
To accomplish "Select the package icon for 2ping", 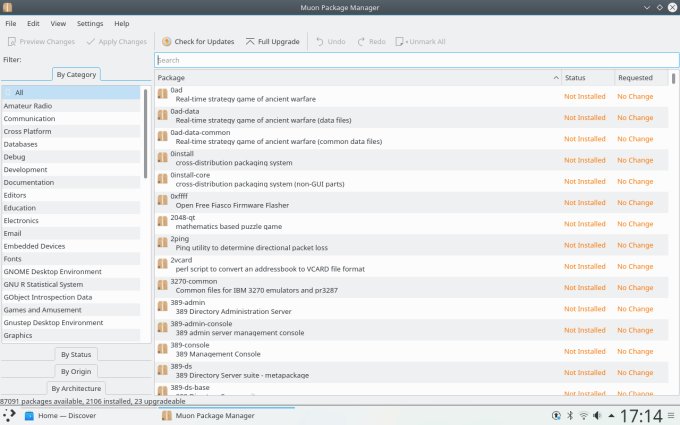I will 163,242.
